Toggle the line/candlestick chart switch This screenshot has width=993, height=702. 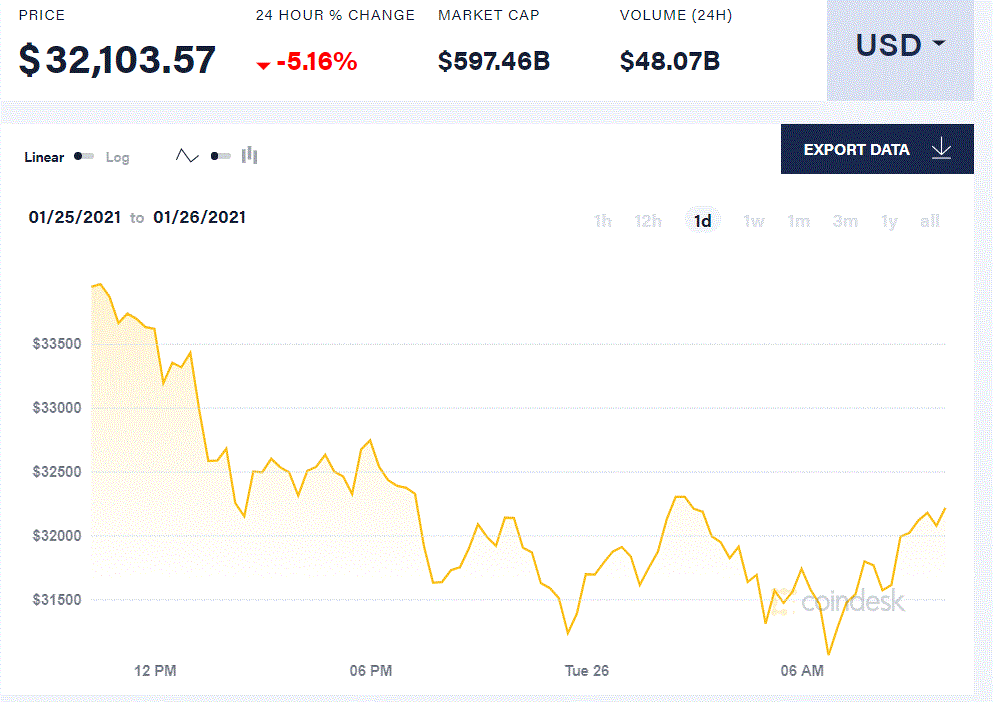(220, 156)
